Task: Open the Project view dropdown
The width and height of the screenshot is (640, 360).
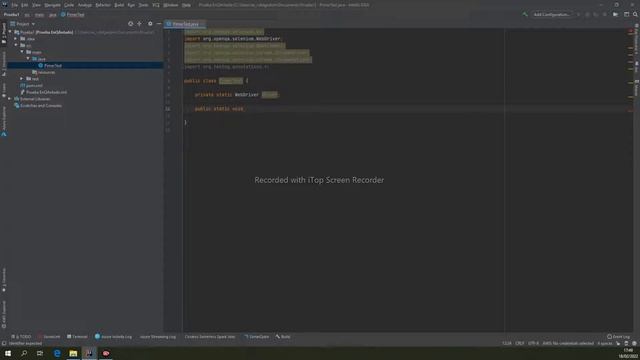Action: click(x=23, y=24)
